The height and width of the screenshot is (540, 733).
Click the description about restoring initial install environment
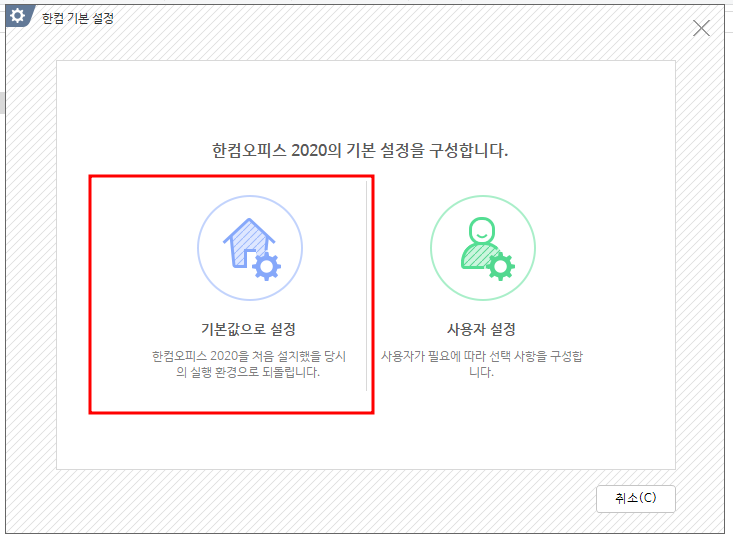pos(249,364)
